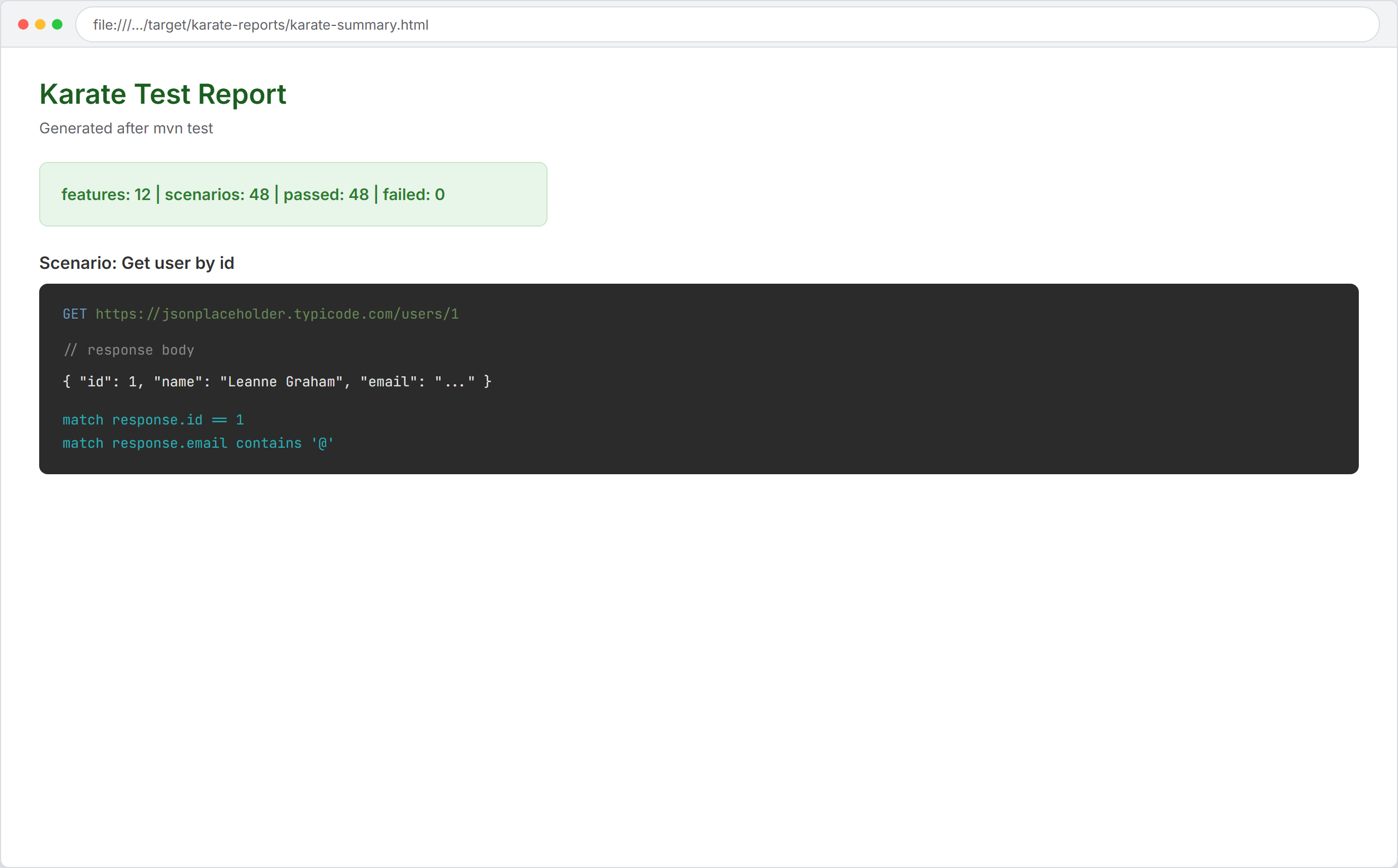Viewport: 1398px width, 868px height.
Task: Click the Karate Test Report heading
Action: point(163,94)
